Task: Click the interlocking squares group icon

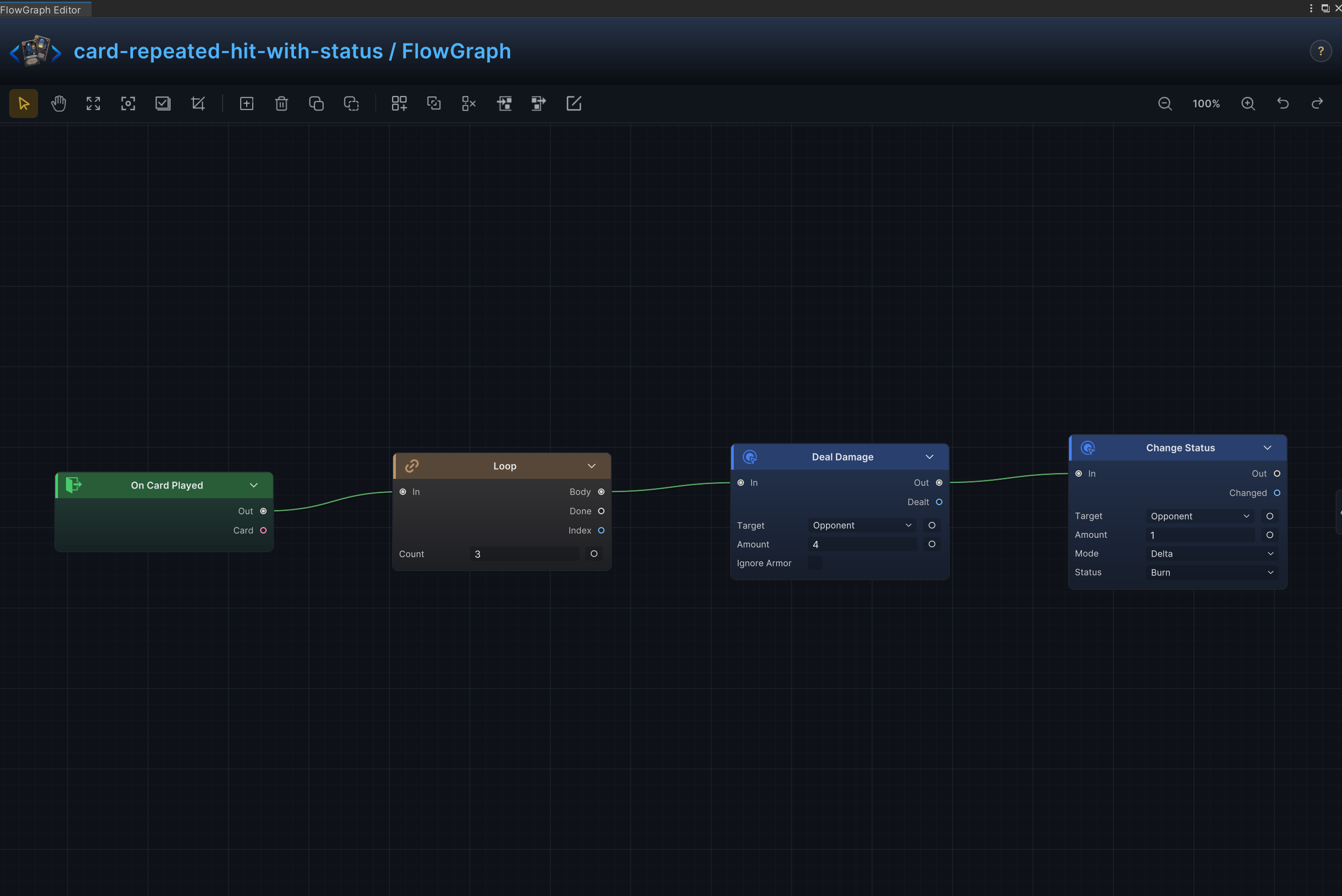Action: (x=434, y=103)
